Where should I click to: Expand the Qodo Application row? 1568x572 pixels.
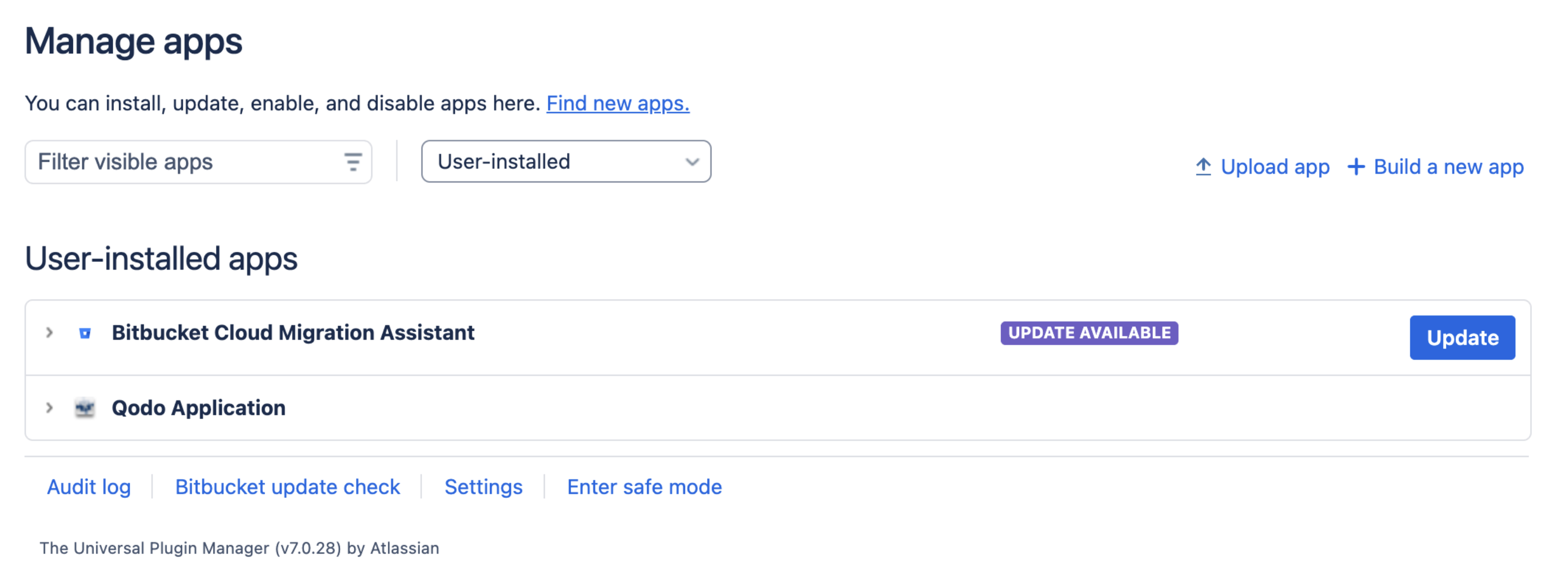tap(50, 408)
